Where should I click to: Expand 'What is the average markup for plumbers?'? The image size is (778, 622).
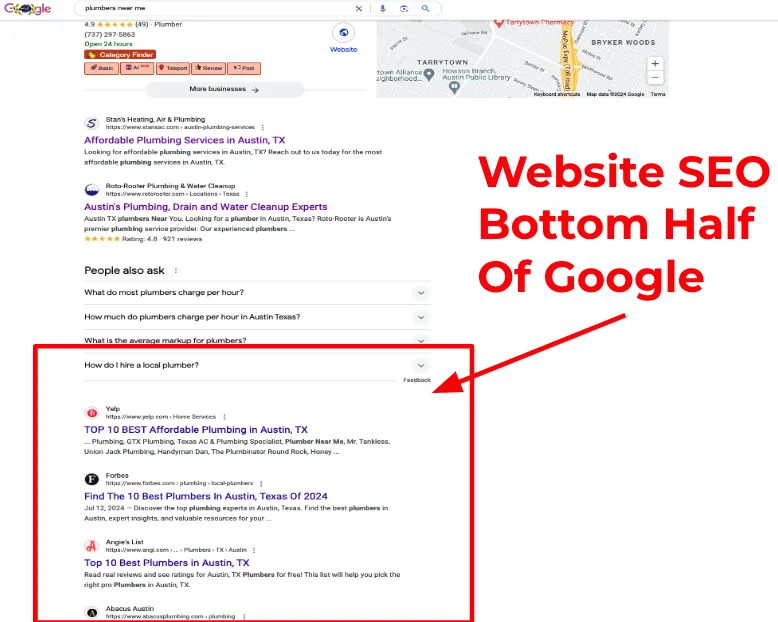click(257, 340)
